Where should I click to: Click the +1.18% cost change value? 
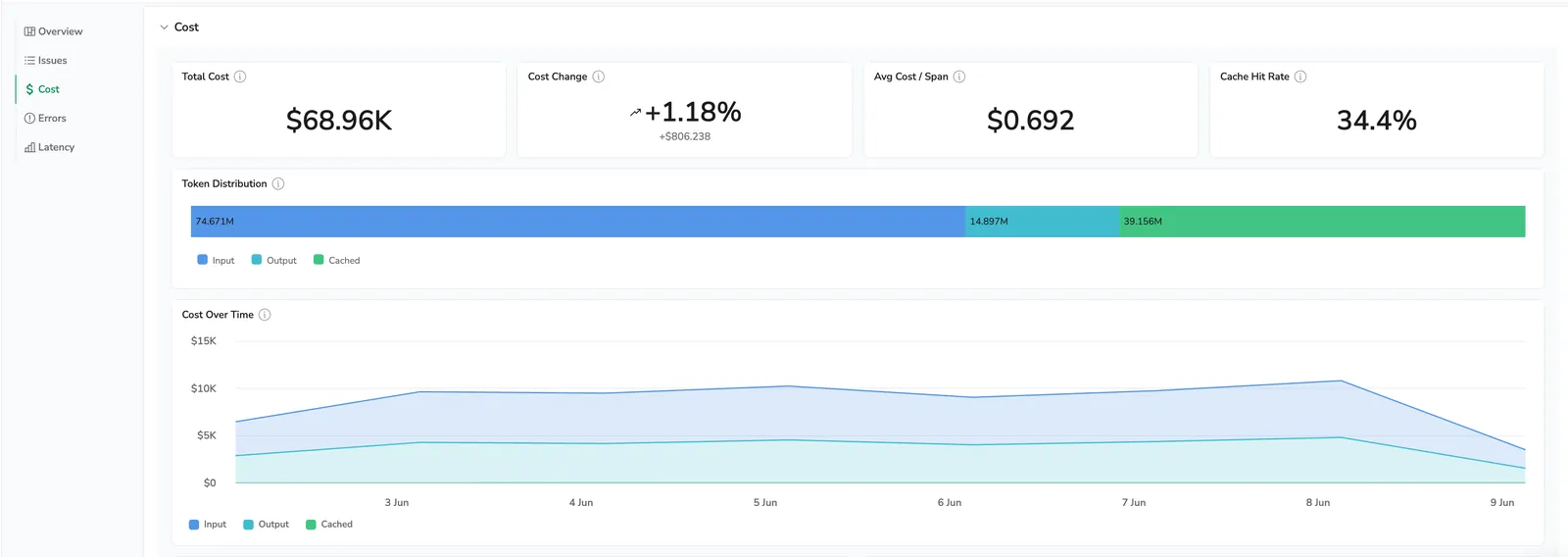point(693,112)
